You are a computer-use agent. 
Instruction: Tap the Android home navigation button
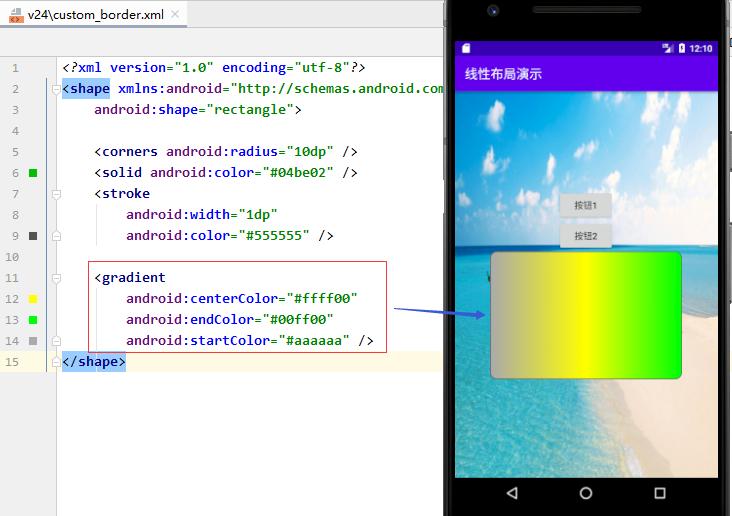pyautogui.click(x=586, y=493)
